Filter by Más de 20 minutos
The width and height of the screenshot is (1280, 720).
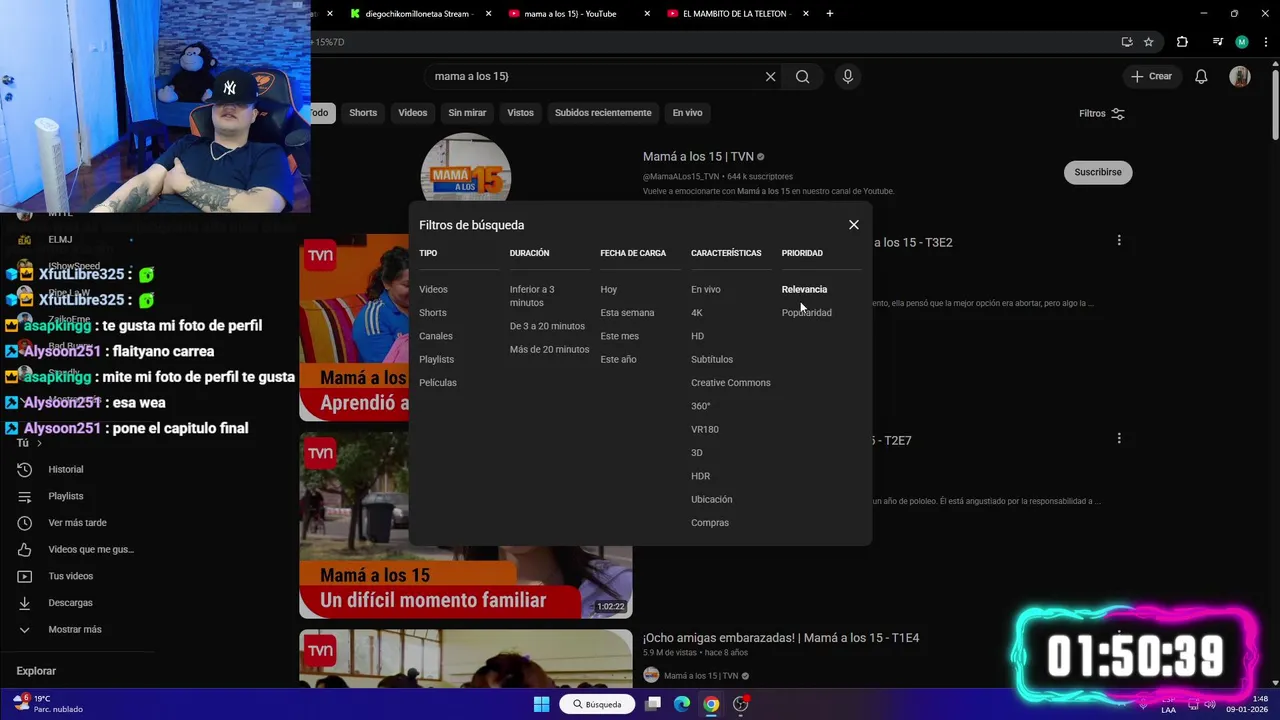coord(549,349)
